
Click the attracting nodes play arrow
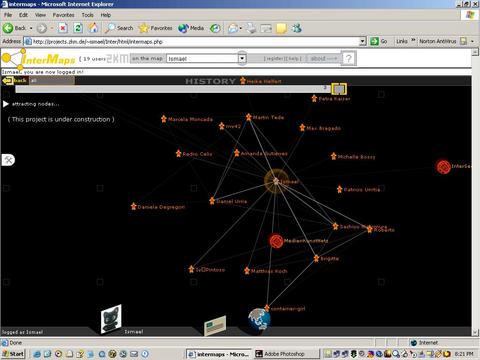click(6, 104)
